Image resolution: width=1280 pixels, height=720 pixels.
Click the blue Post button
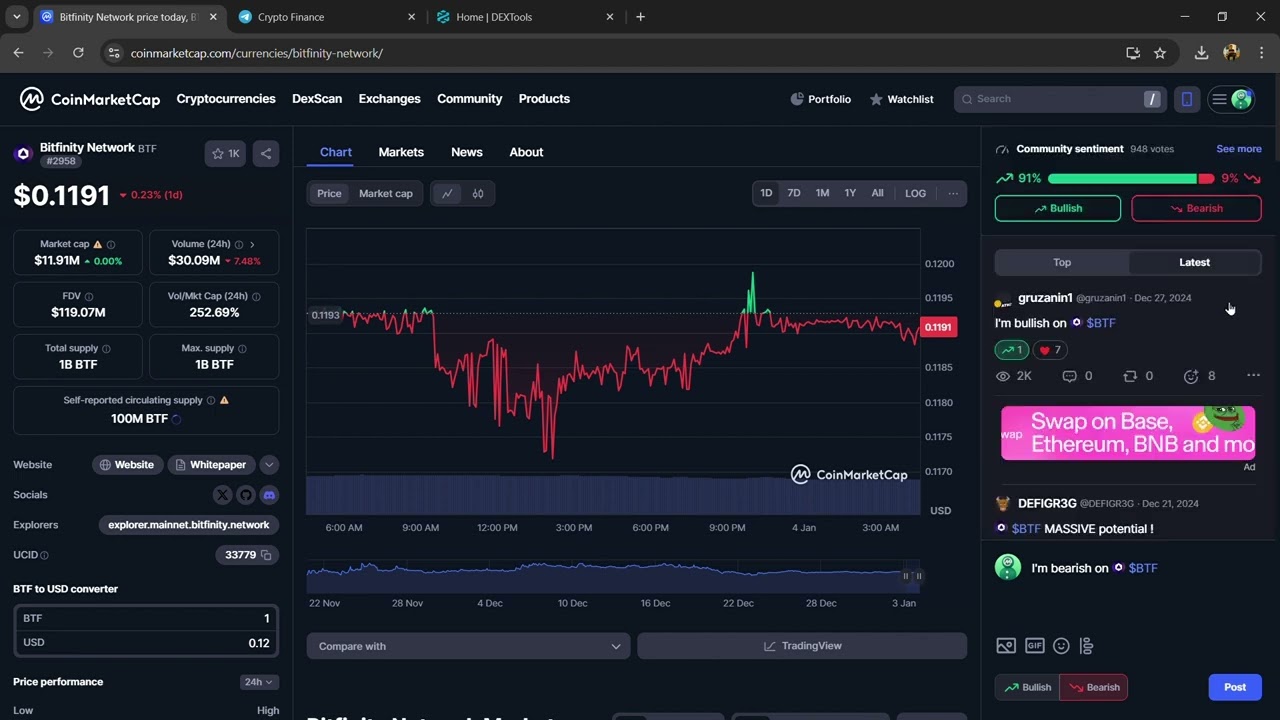1235,687
